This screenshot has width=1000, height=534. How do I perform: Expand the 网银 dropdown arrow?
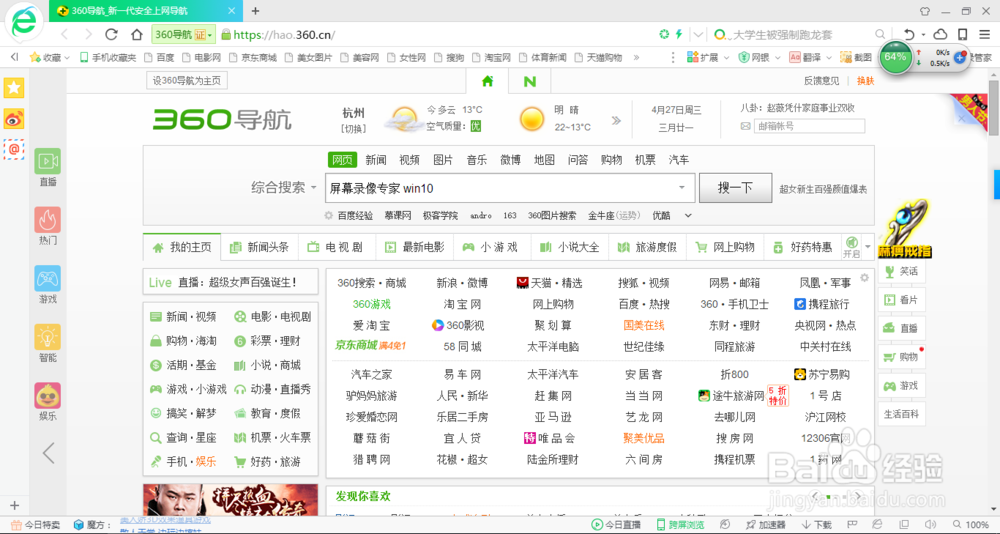click(777, 57)
